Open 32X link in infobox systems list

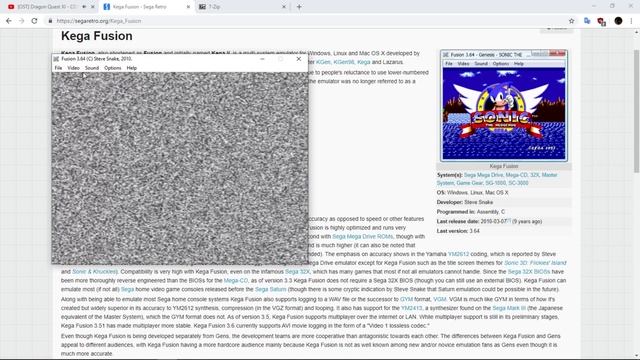[535, 175]
